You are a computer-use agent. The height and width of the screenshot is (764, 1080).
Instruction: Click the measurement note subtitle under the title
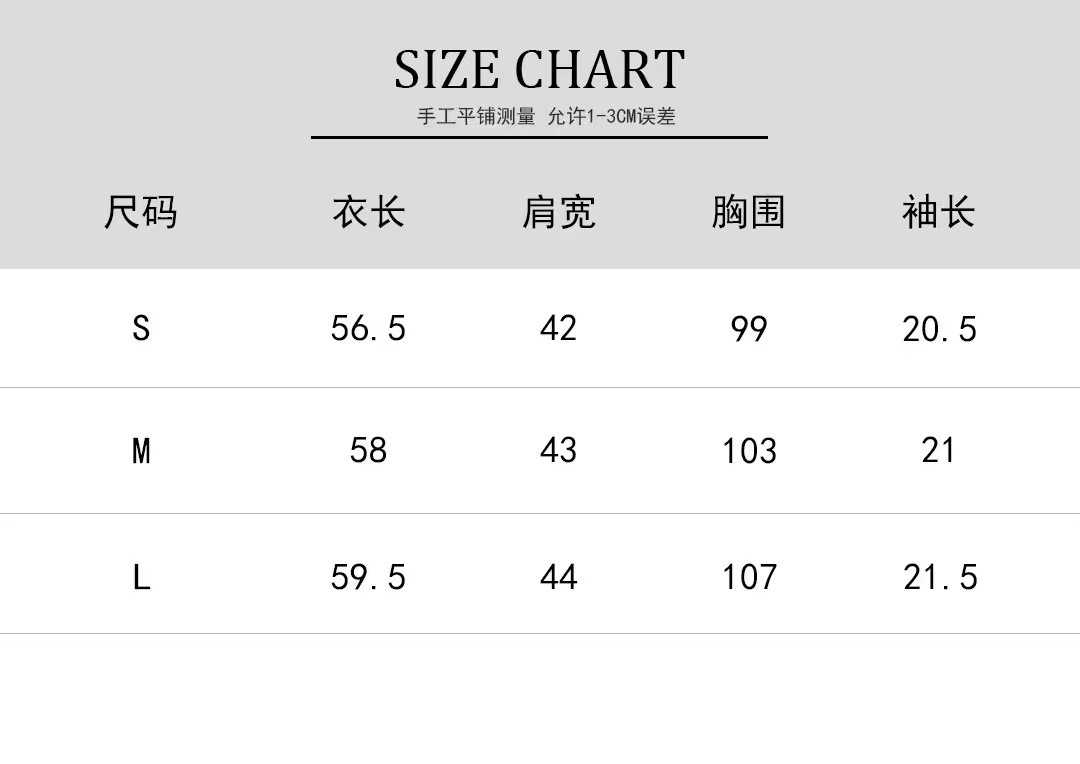546,116
